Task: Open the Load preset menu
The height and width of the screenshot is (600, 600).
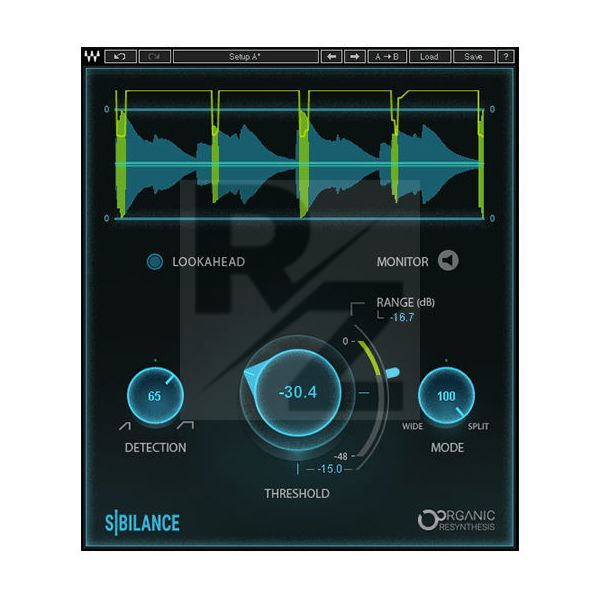Action: tap(429, 57)
